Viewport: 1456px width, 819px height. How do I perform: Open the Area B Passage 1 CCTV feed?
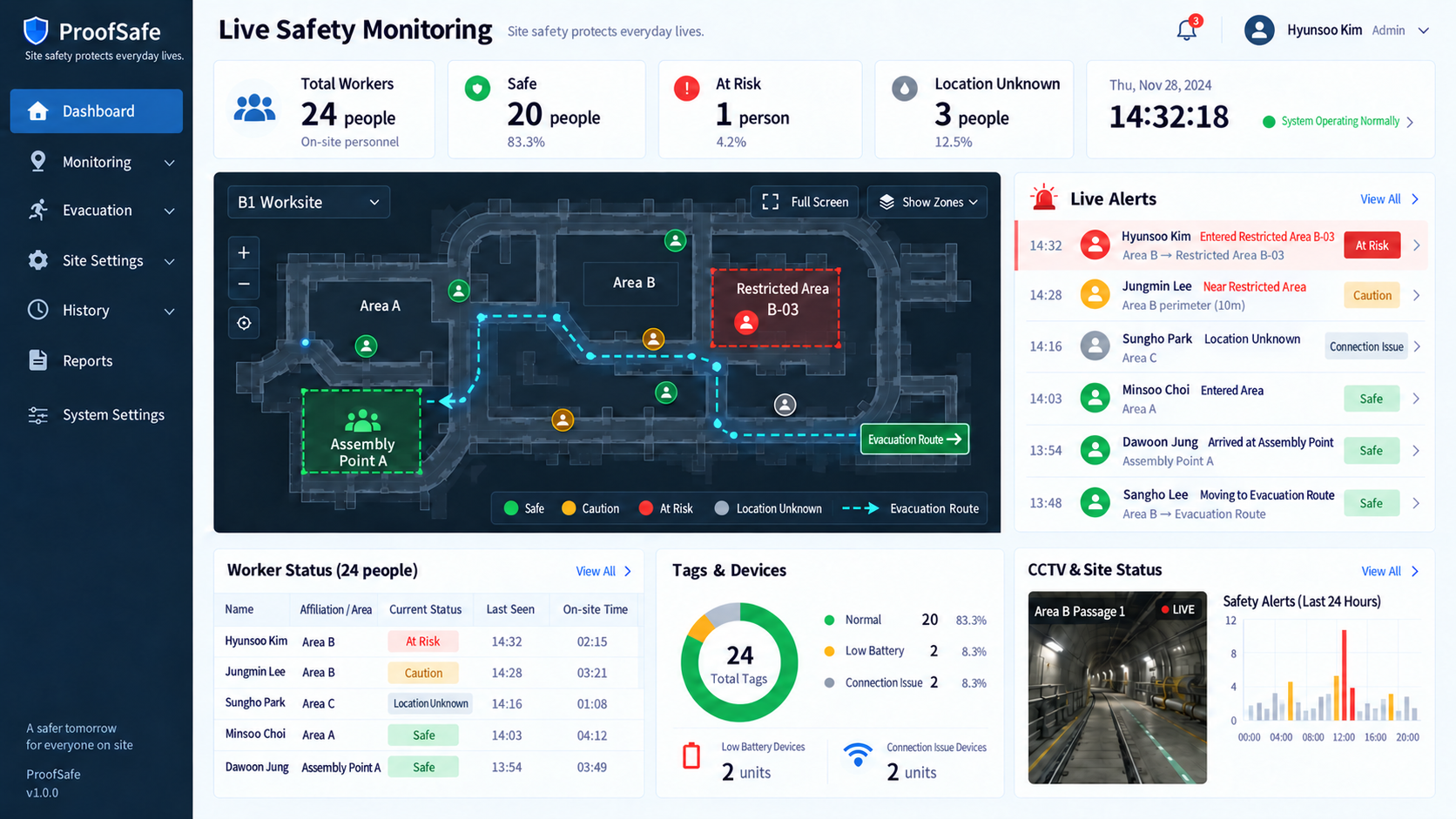coord(1117,688)
